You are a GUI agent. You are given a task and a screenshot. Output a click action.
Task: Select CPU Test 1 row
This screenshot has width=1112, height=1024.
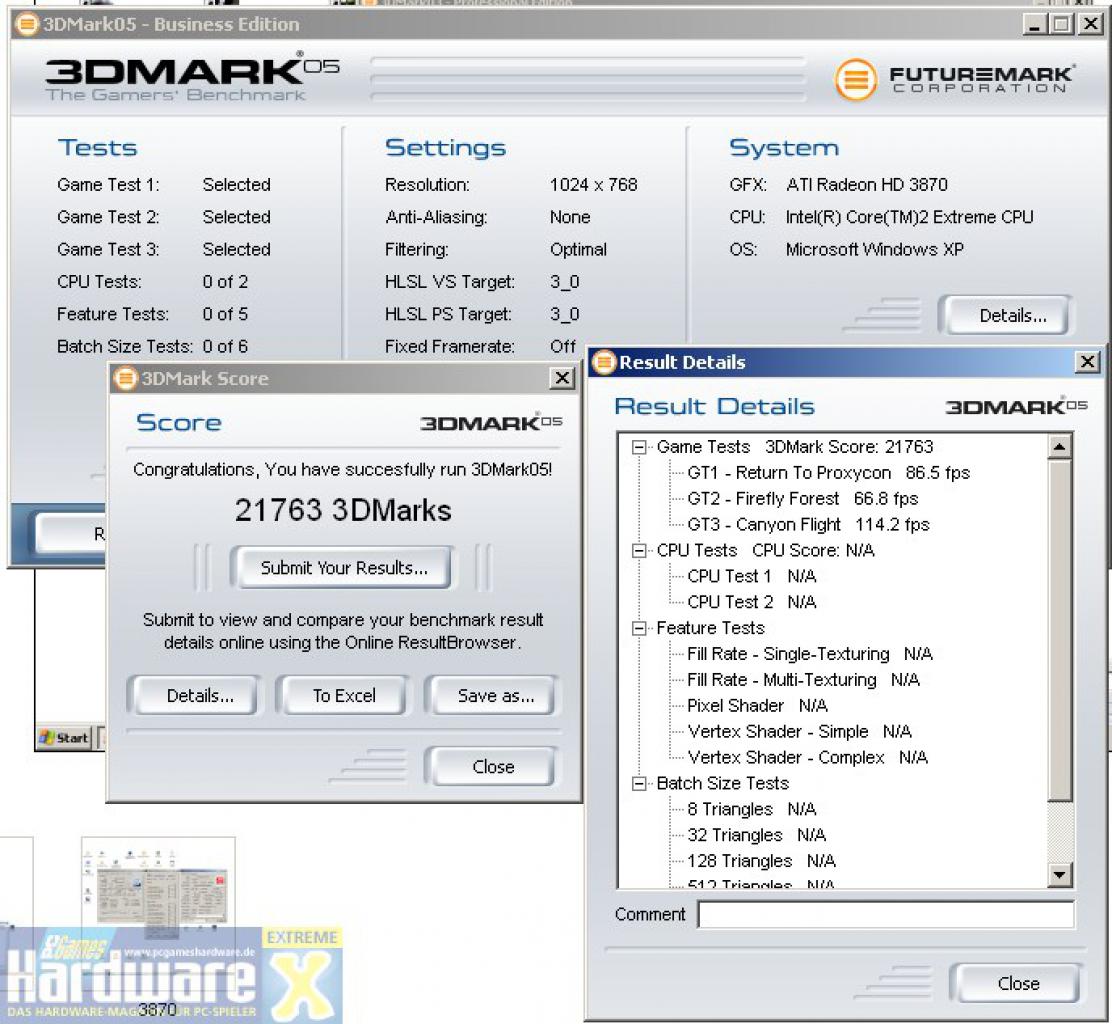[x=752, y=577]
